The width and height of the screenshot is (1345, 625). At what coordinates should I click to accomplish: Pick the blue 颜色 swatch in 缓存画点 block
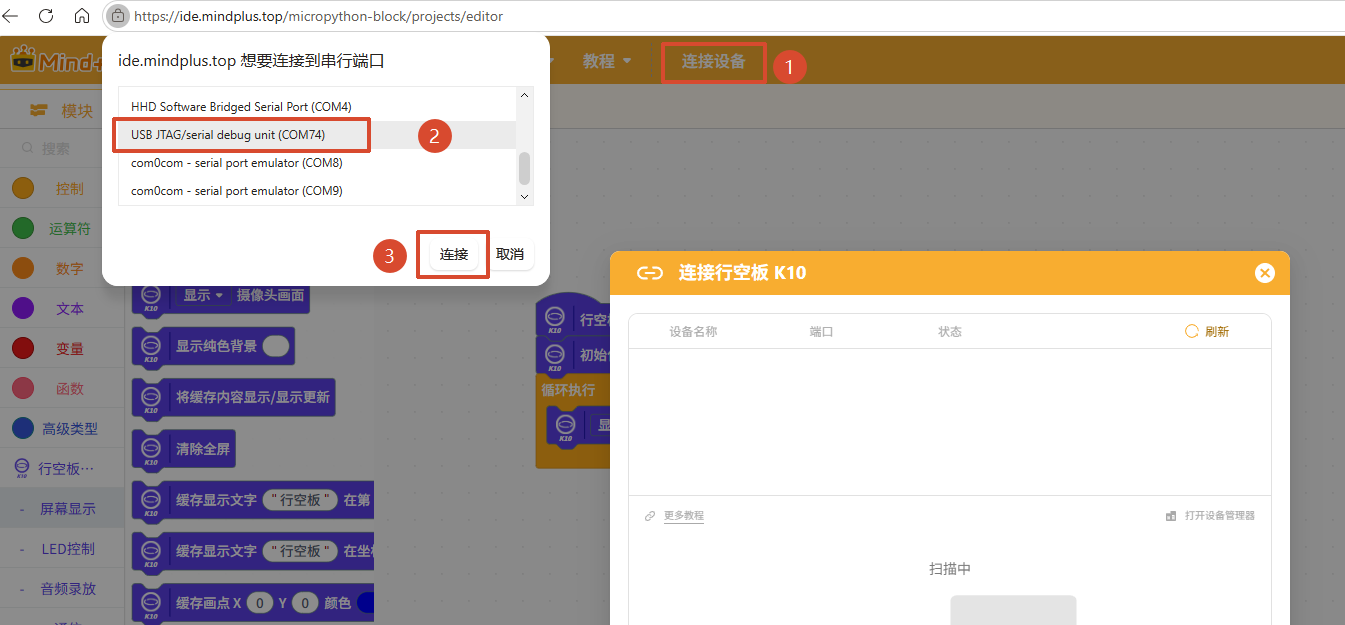(366, 603)
